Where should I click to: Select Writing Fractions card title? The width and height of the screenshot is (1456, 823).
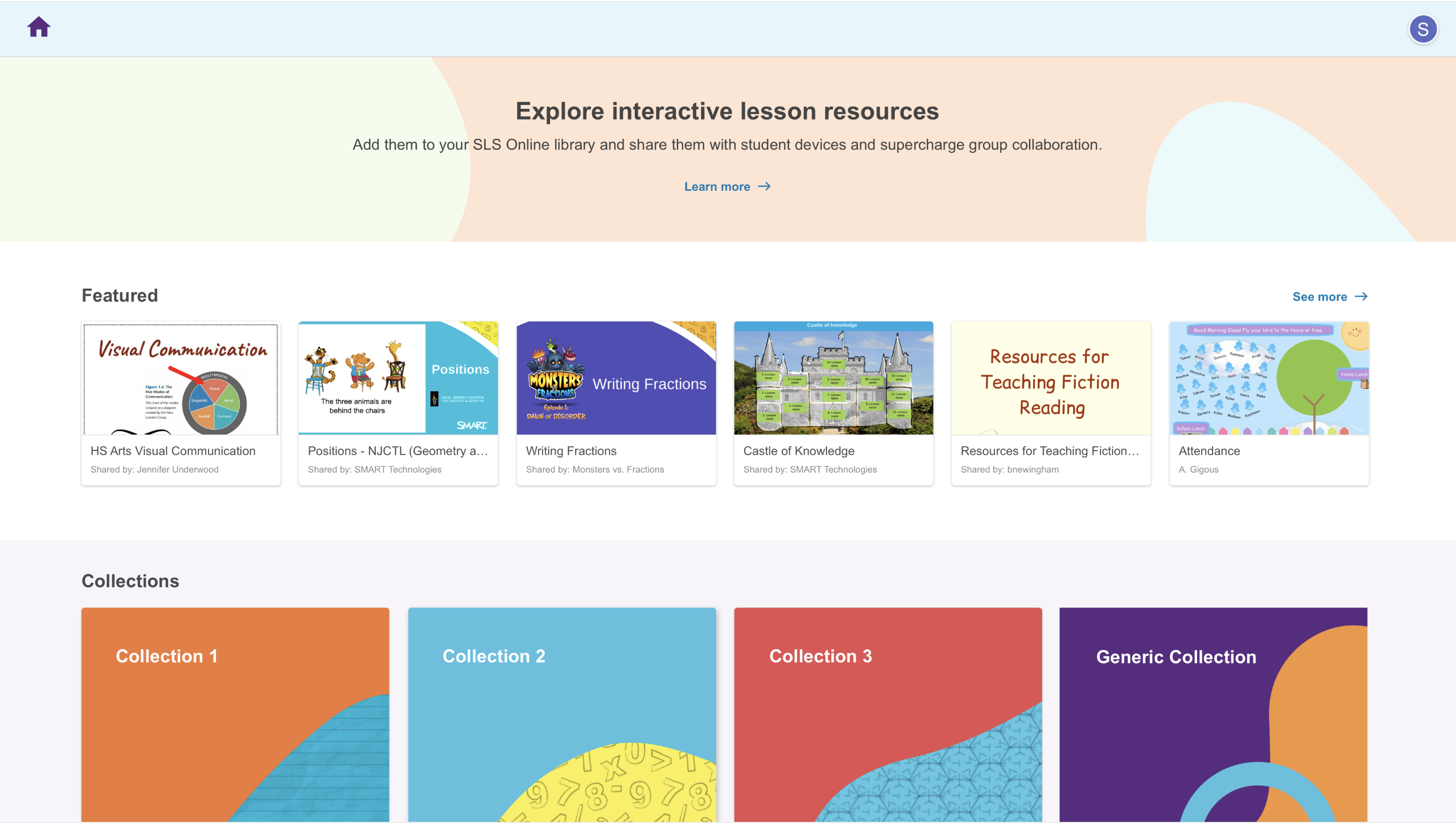pos(571,451)
